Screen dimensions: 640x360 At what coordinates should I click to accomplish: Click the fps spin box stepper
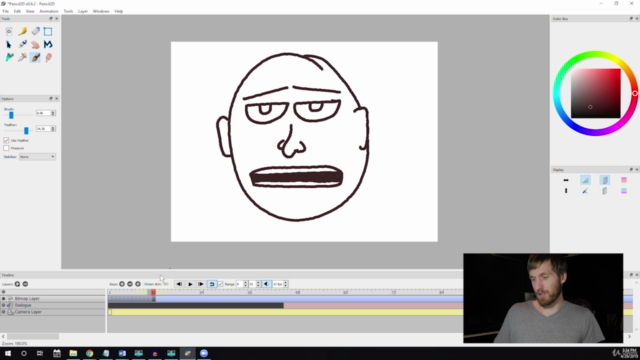286,284
